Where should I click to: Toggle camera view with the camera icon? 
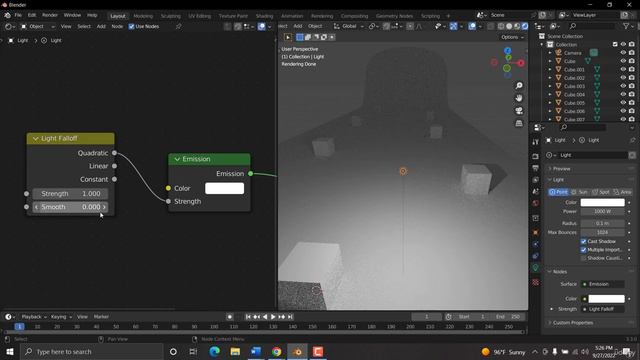519,111
